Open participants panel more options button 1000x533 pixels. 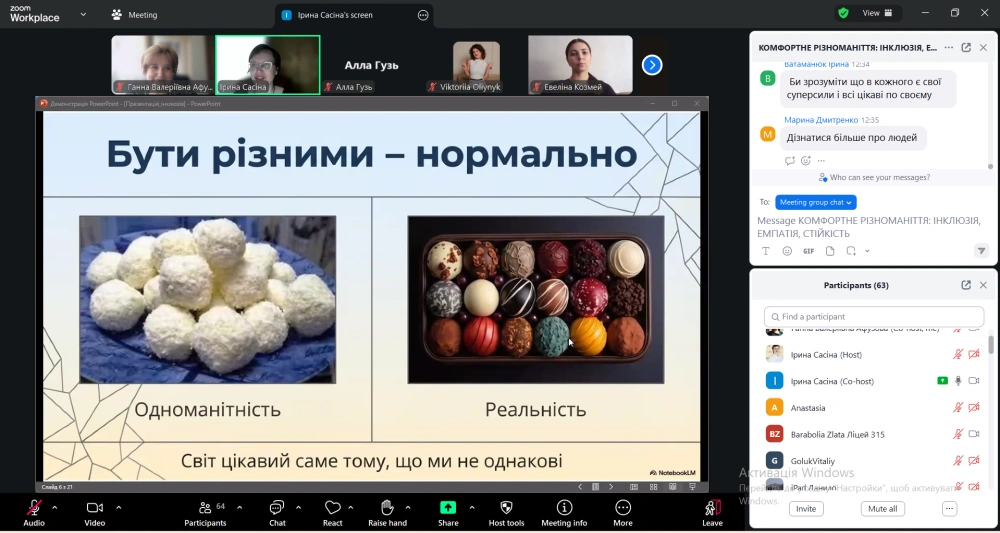(950, 509)
